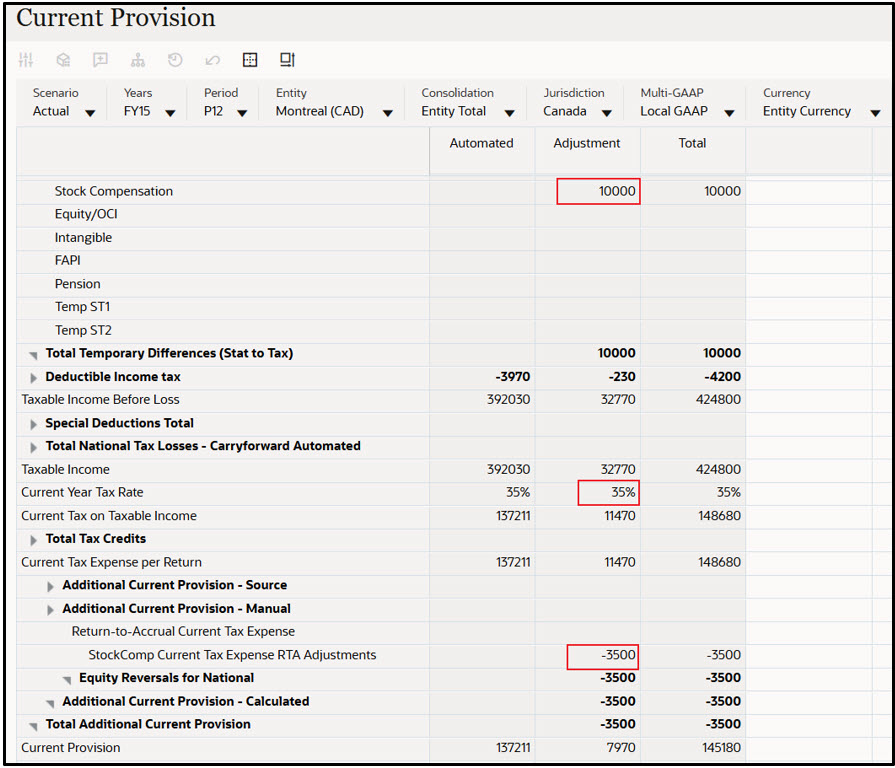The image size is (895, 768).
Task: Select Taxable Income Before Loss row label
Action: (100, 399)
